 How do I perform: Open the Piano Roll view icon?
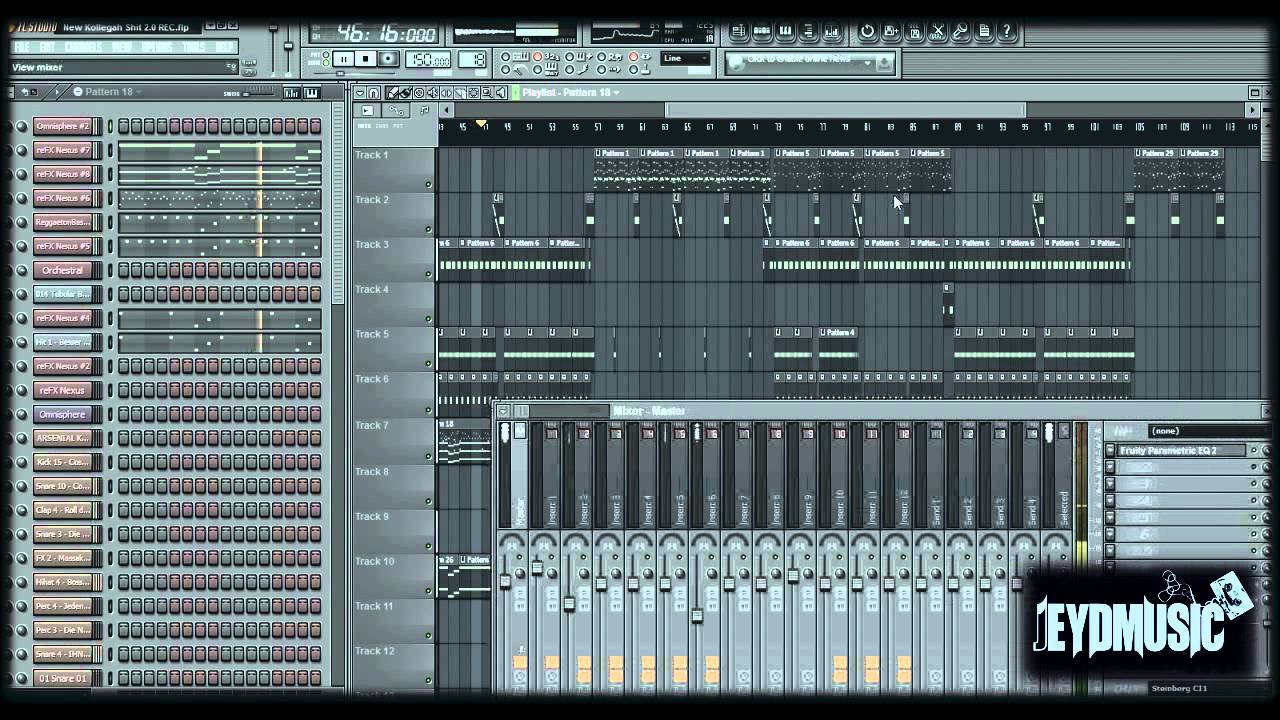(x=785, y=30)
